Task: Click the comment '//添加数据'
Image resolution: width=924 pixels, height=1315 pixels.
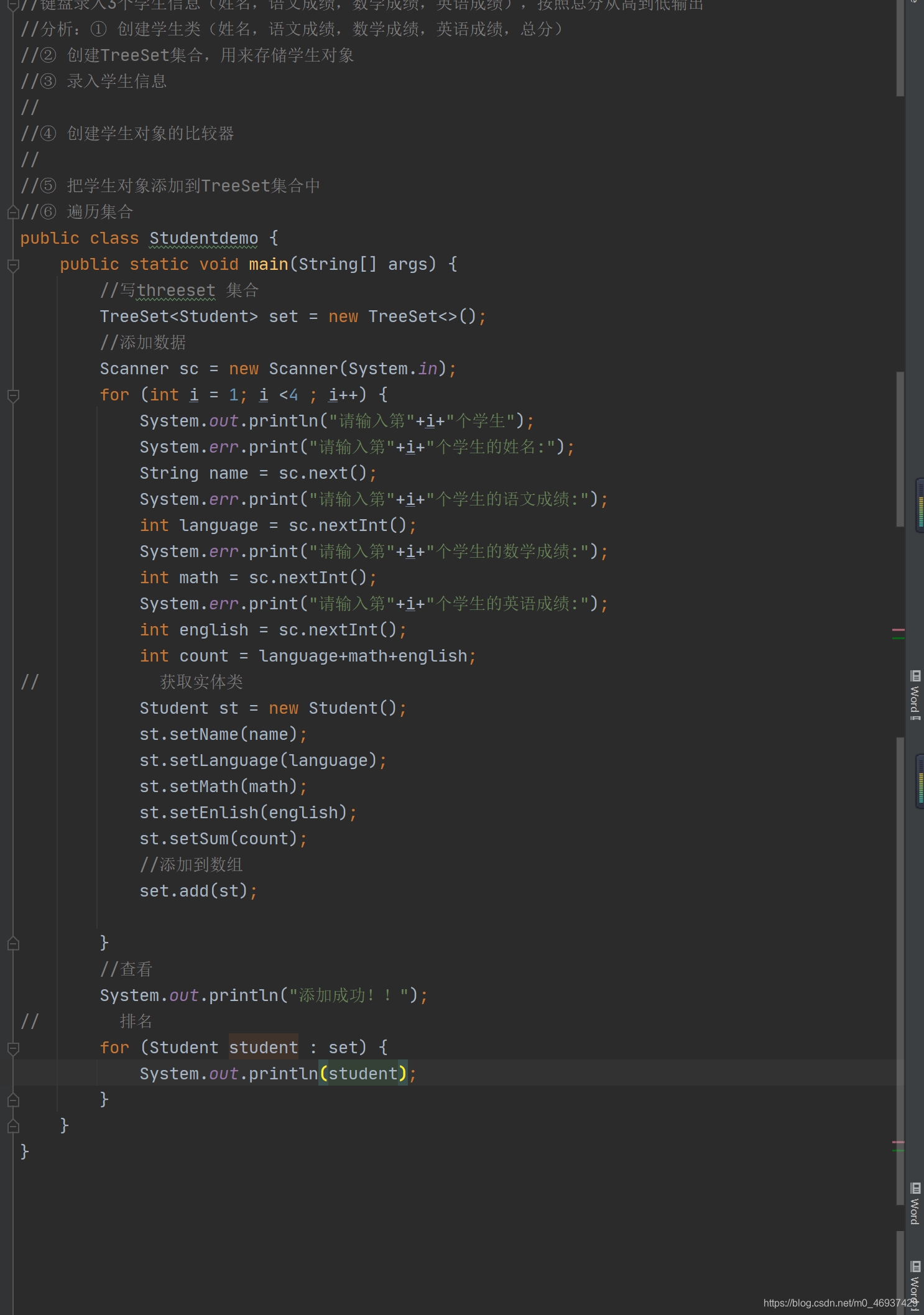Action: 143,343
